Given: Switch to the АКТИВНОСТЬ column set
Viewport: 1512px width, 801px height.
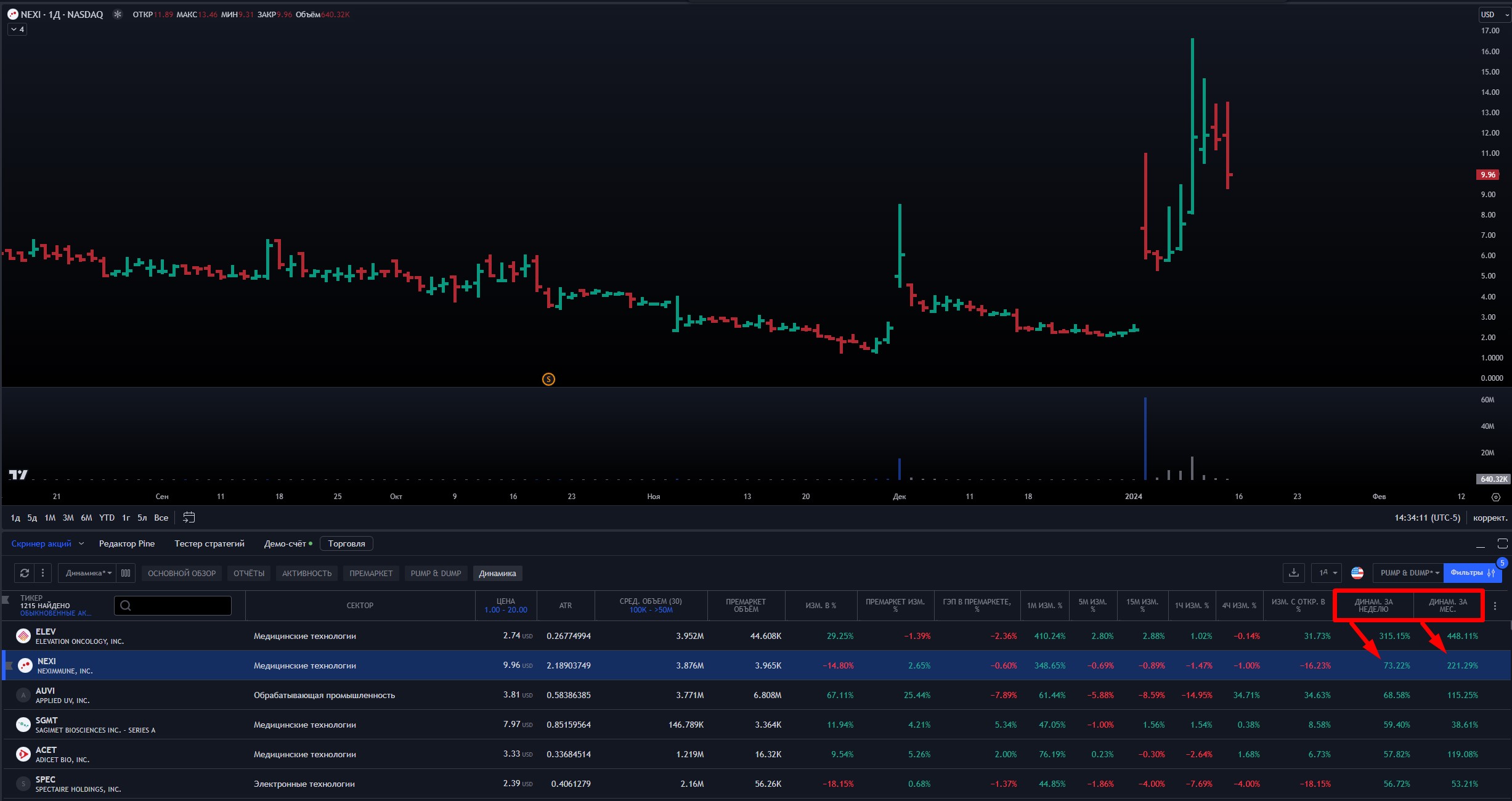Looking at the screenshot, I should pyautogui.click(x=307, y=574).
